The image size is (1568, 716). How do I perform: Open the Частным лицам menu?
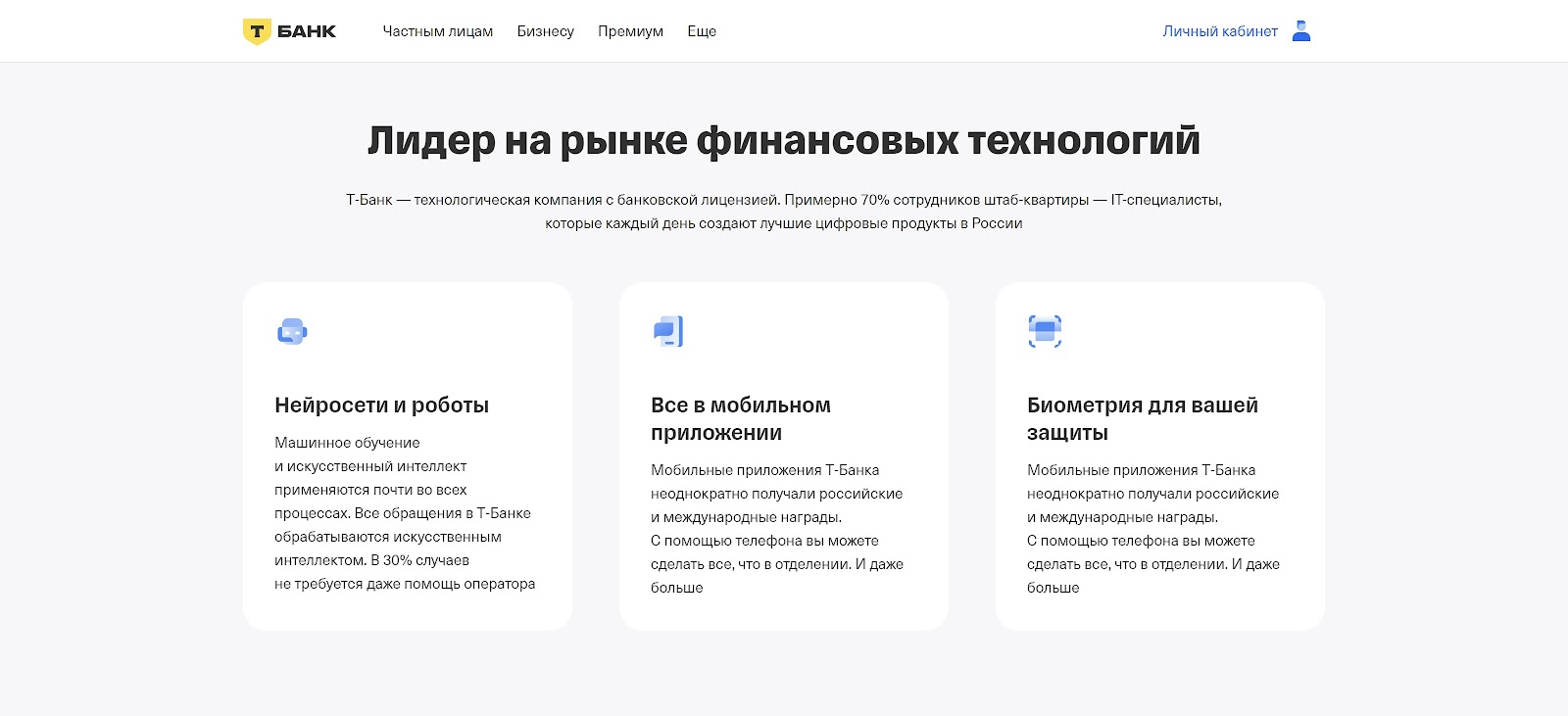click(x=438, y=31)
